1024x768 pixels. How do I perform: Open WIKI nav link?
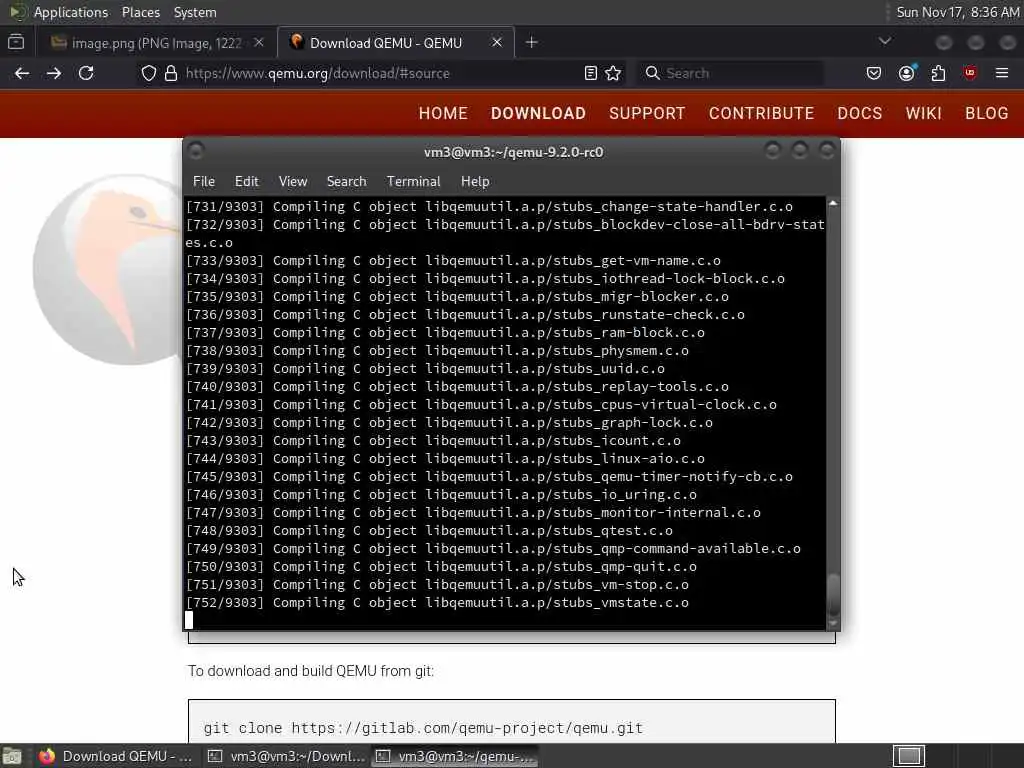pos(923,114)
